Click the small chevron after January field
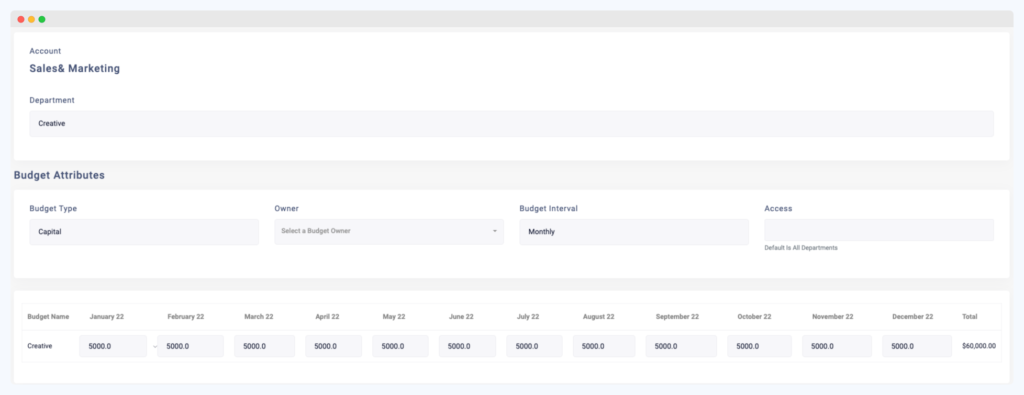This screenshot has width=1024, height=395. point(155,347)
